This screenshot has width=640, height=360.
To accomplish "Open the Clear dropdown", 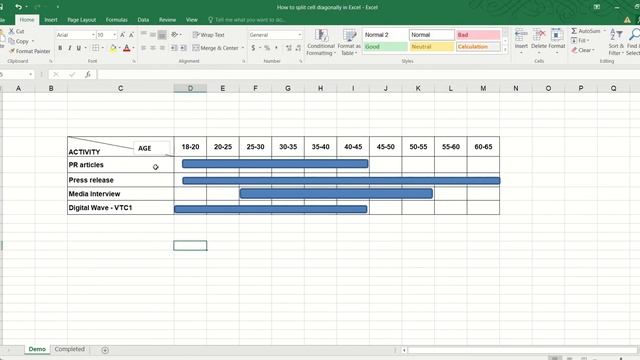I will click(582, 50).
